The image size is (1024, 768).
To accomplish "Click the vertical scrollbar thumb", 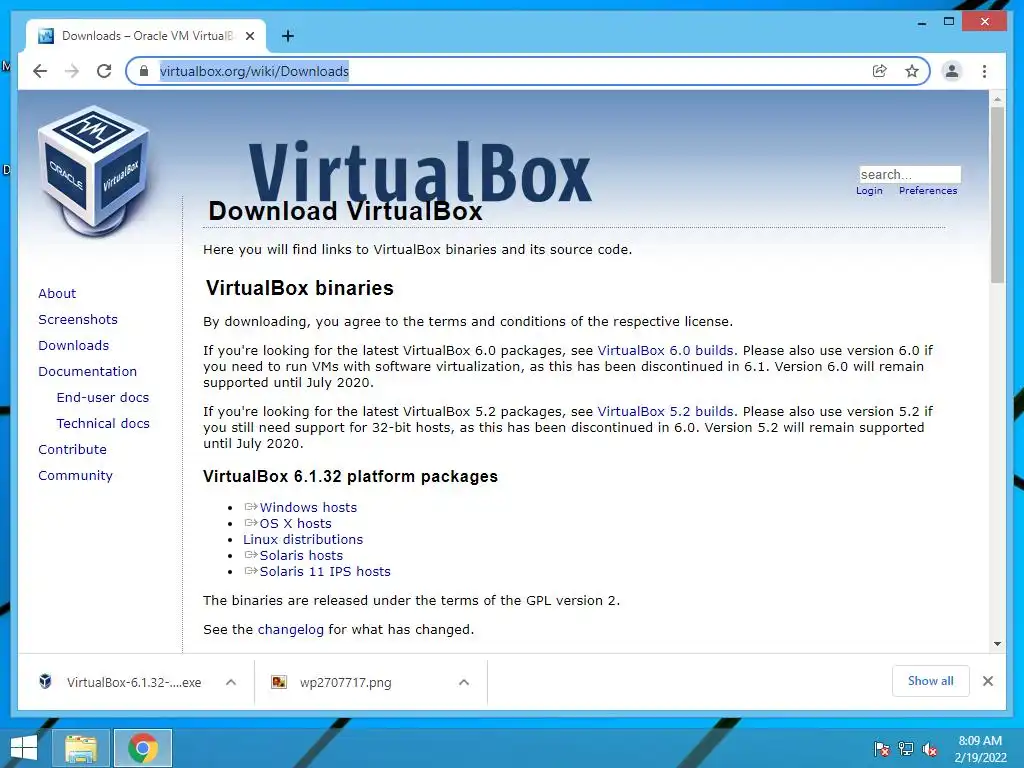I will (x=997, y=195).
